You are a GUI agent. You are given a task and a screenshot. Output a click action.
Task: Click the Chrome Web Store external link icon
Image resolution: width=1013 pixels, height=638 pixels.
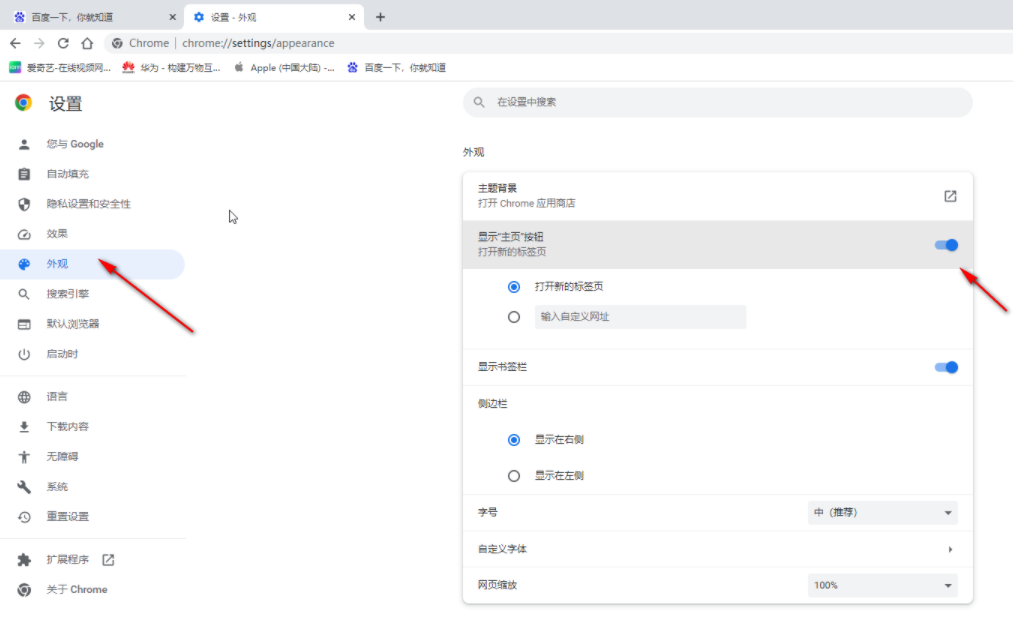coord(948,196)
